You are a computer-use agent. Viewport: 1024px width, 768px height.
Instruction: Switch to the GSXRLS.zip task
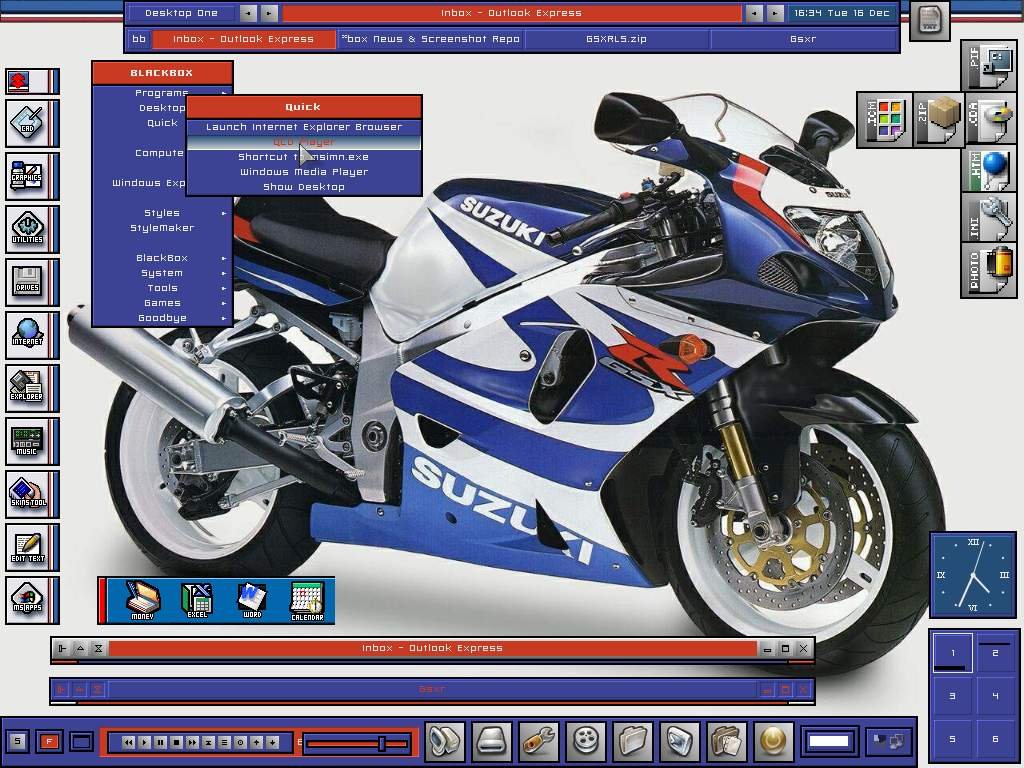(616, 39)
